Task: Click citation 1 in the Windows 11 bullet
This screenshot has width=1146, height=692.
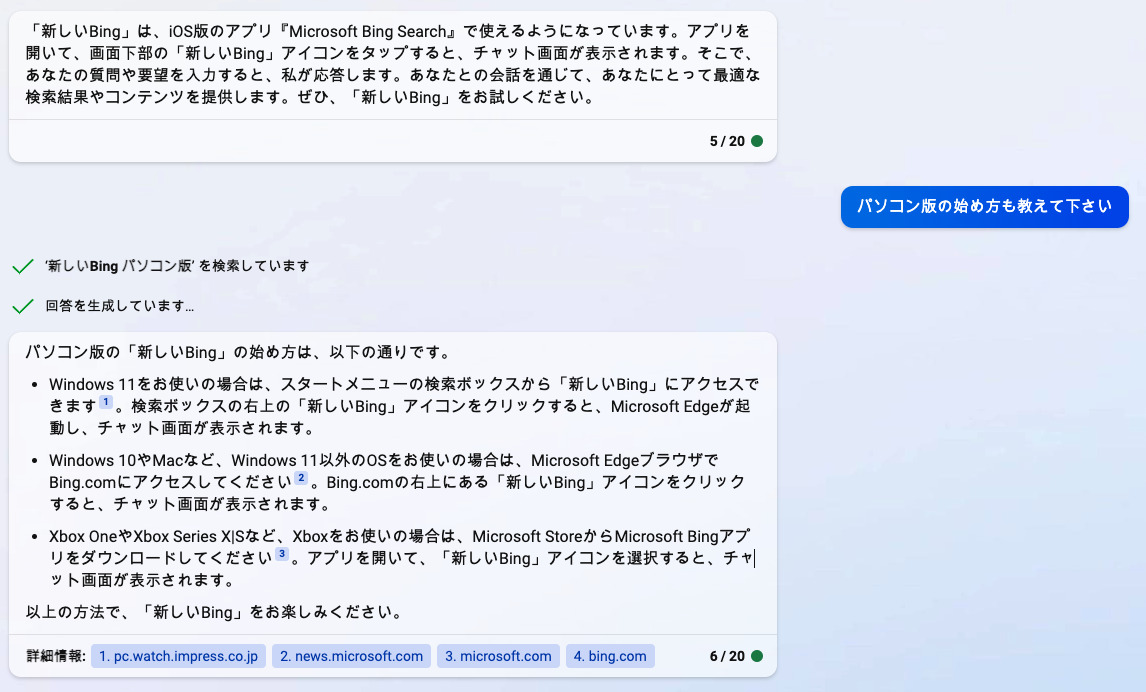Action: (106, 402)
